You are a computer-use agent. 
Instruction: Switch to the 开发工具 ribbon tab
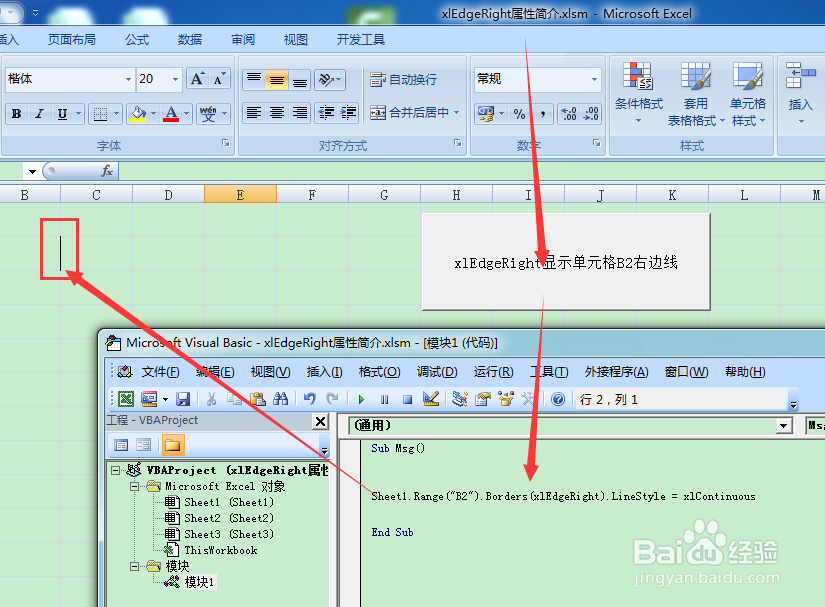(x=359, y=39)
